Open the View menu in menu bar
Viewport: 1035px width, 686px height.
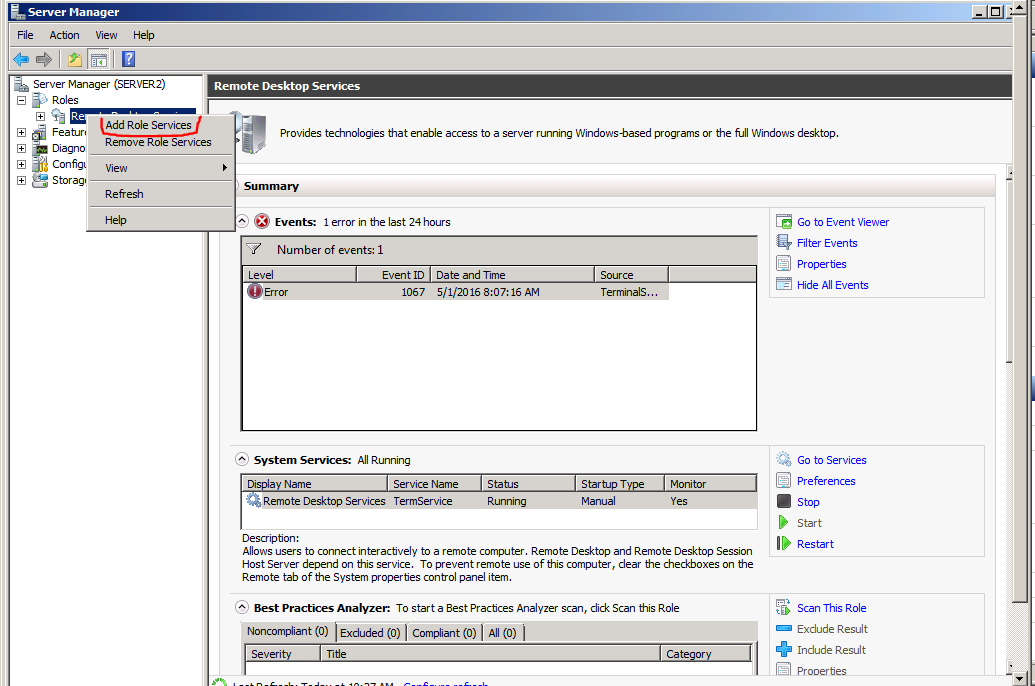(x=106, y=35)
